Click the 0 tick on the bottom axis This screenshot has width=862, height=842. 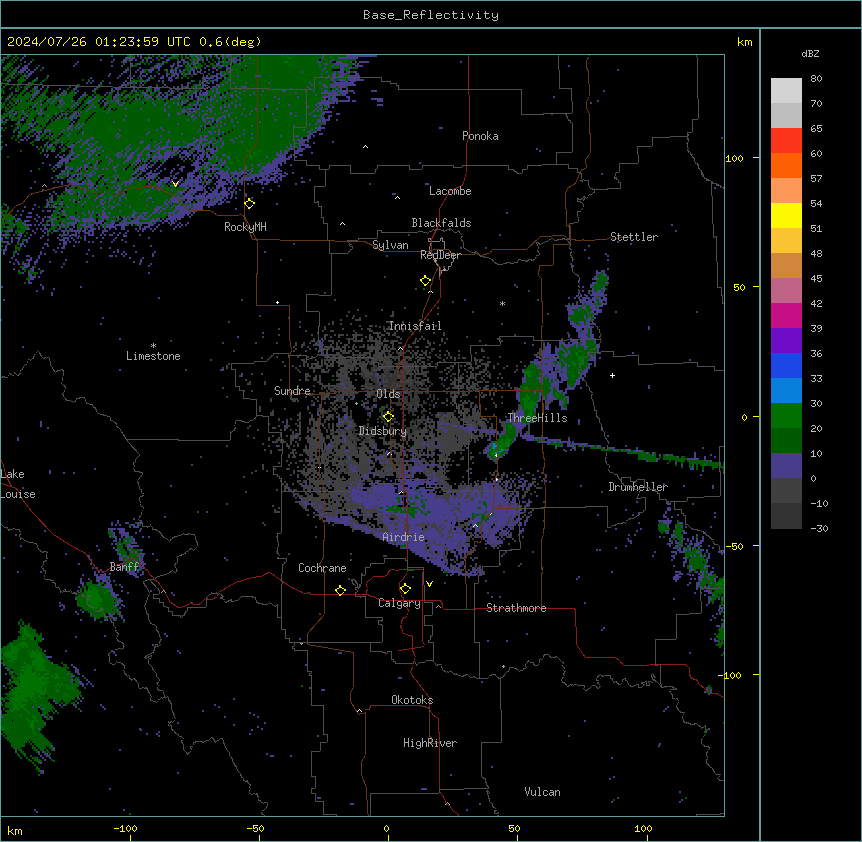386,828
